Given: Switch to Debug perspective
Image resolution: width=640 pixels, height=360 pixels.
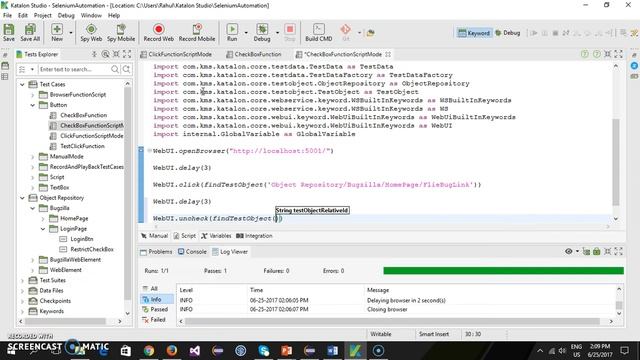Looking at the screenshot, I should point(507,33).
